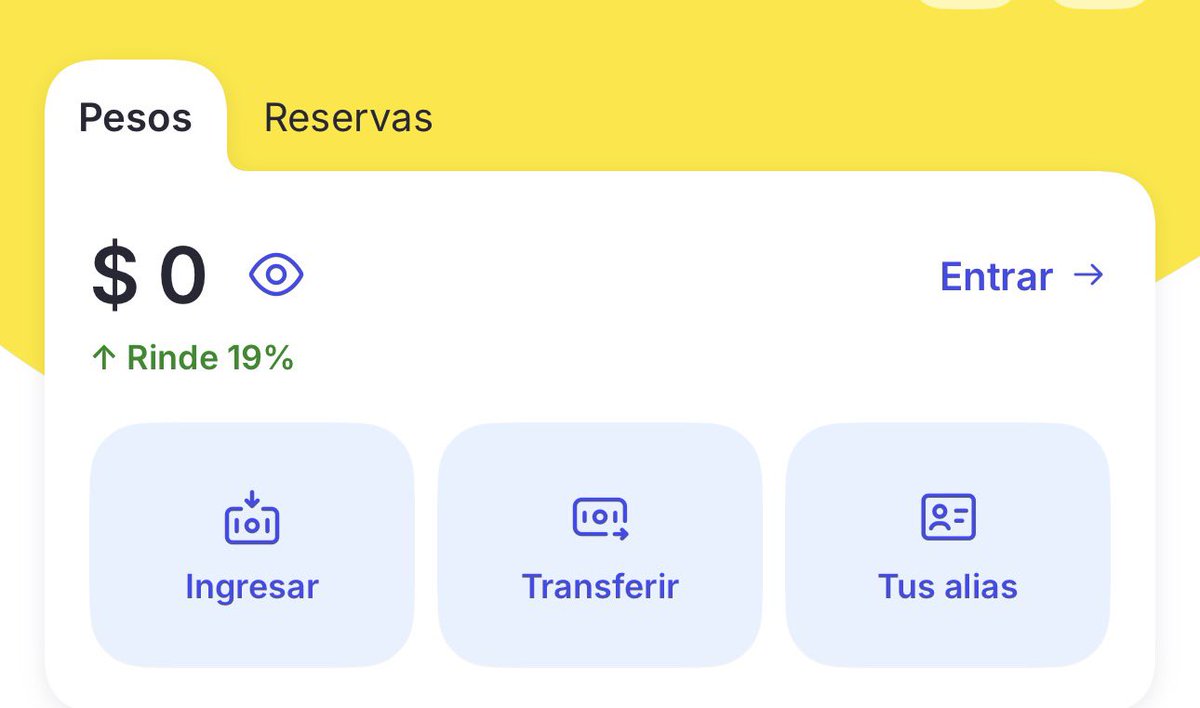Screen dimensions: 1200x708
Task: Click the arrow beside Entrar
Action: pyautogui.click(x=1088, y=275)
